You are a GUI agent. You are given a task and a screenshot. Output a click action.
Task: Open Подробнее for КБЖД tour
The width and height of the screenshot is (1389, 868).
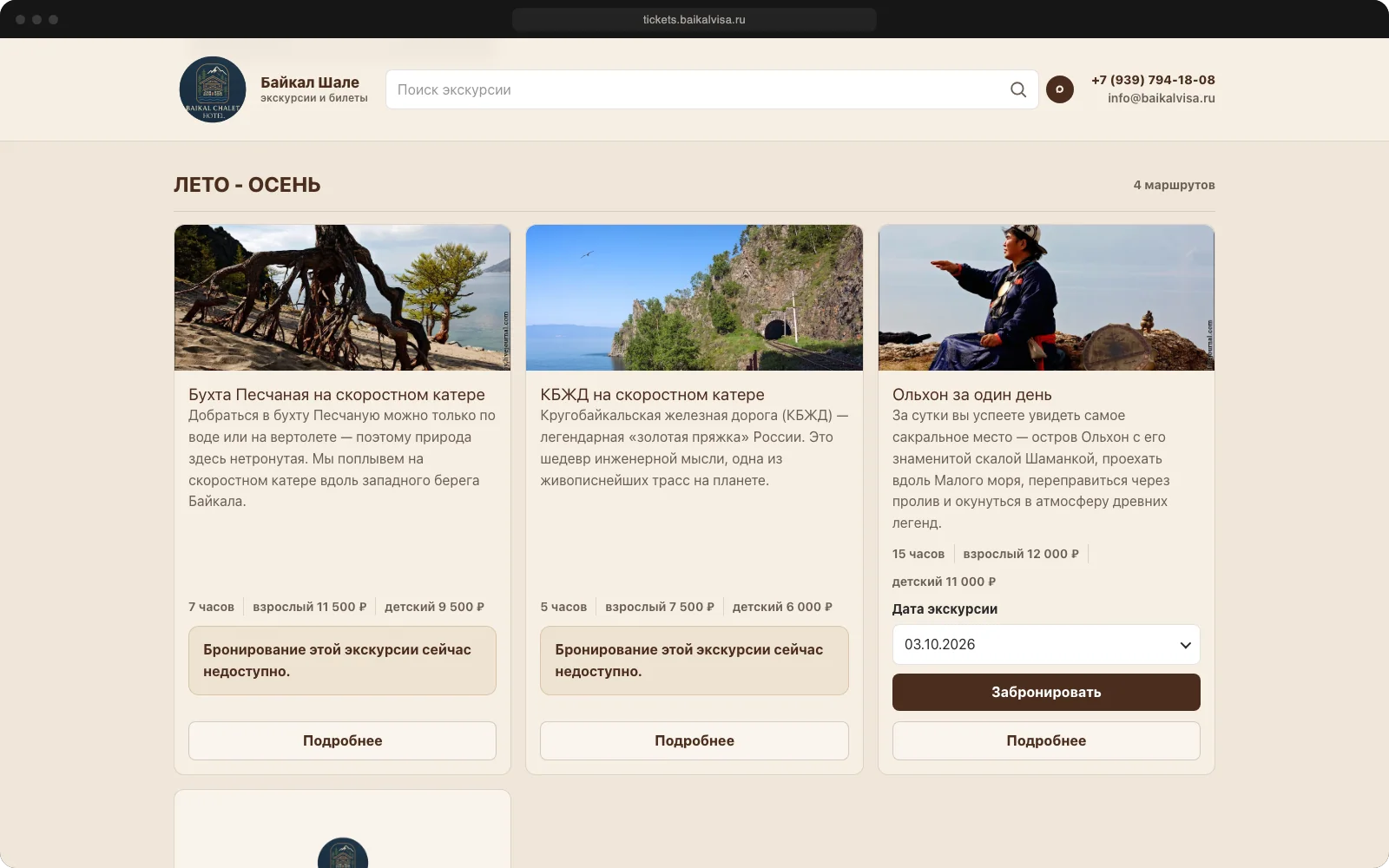(694, 740)
